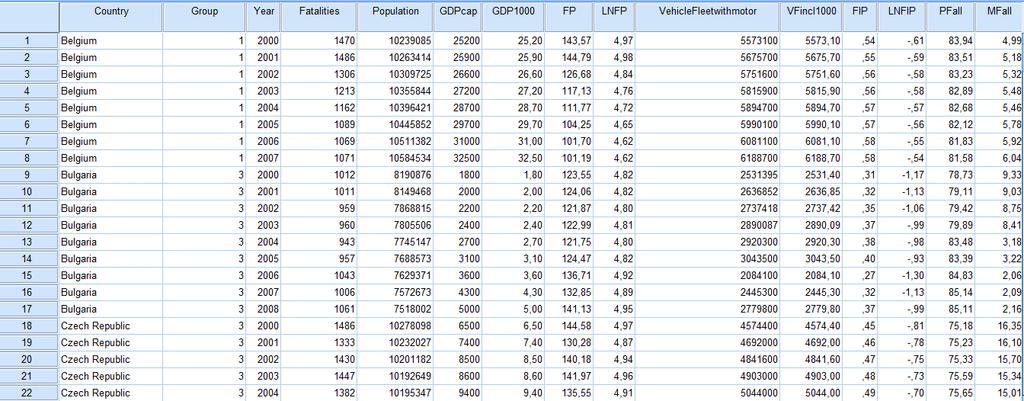Click FP value 143,57
Image resolution: width=1024 pixels, height=401 pixels.
(x=569, y=41)
